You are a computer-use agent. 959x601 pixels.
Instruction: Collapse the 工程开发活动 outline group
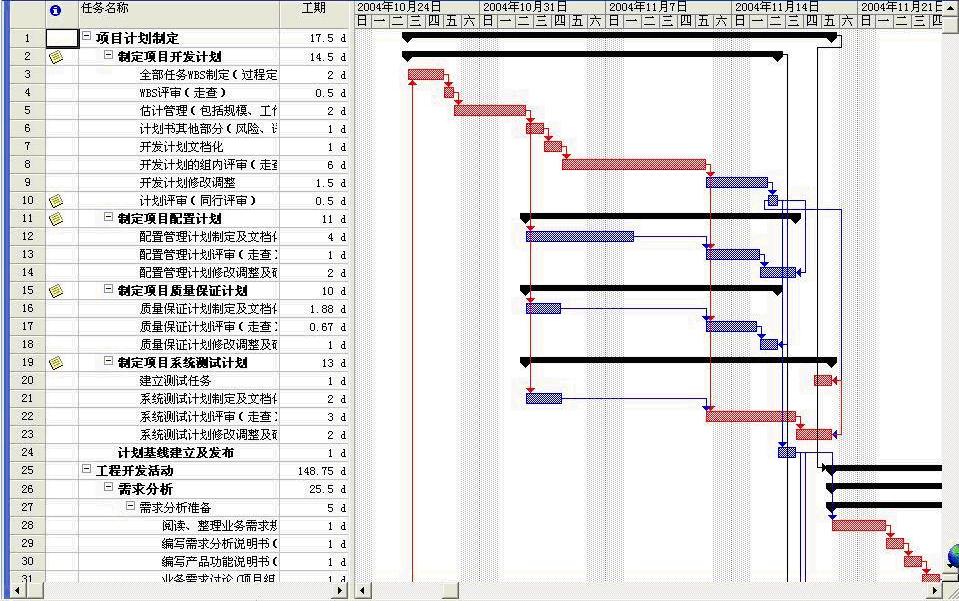click(87, 471)
